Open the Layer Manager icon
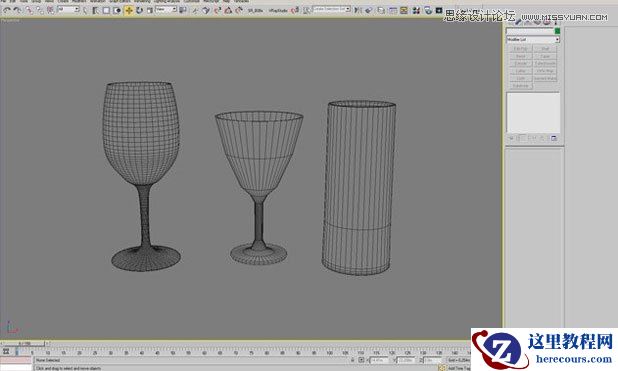This screenshot has width=618, height=371. 381,10
